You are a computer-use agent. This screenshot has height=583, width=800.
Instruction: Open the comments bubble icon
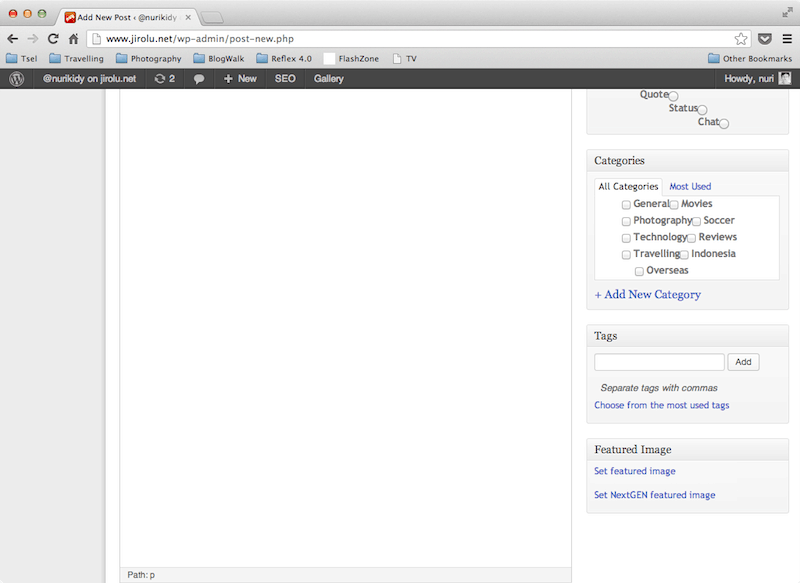point(199,79)
